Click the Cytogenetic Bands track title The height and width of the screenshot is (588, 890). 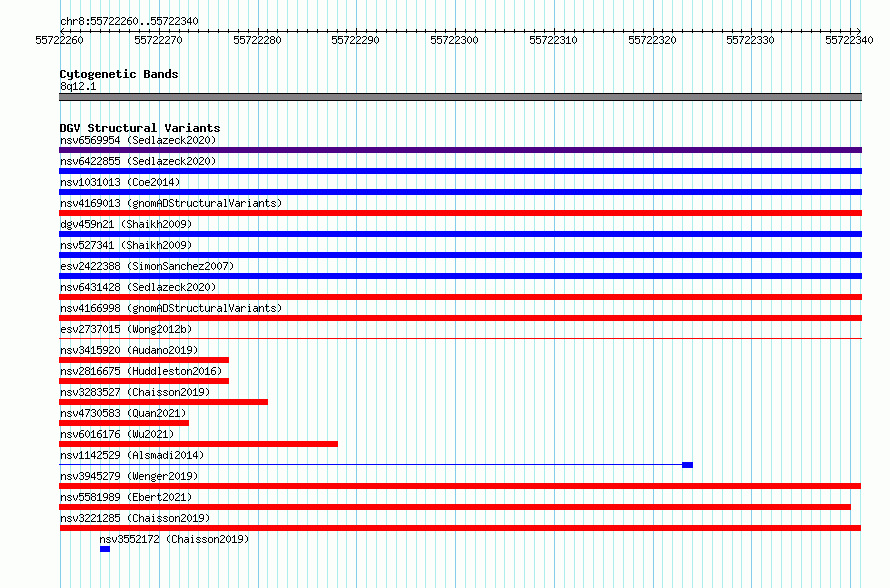(x=119, y=74)
